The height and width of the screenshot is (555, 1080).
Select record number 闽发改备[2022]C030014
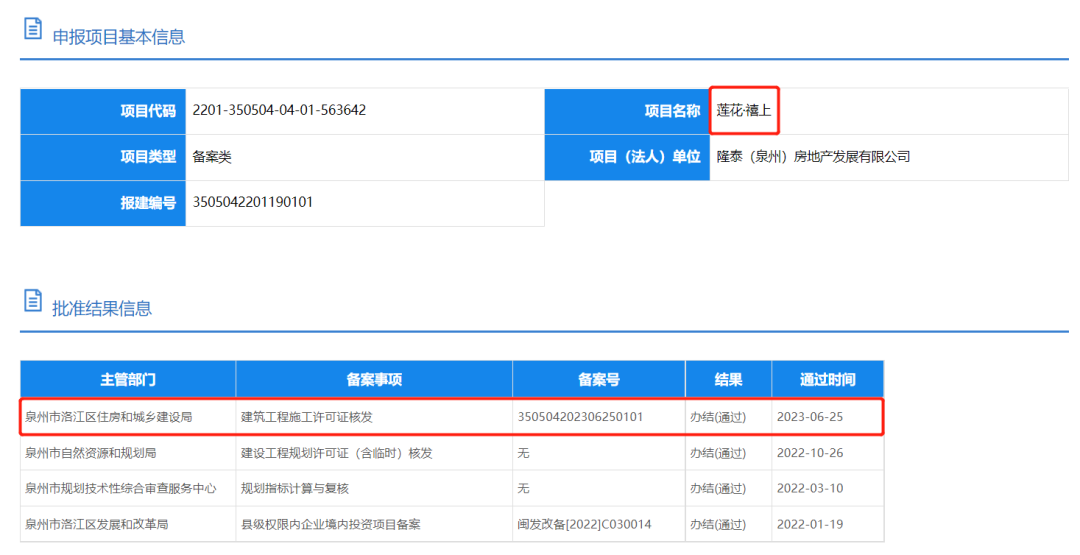pyautogui.click(x=584, y=525)
